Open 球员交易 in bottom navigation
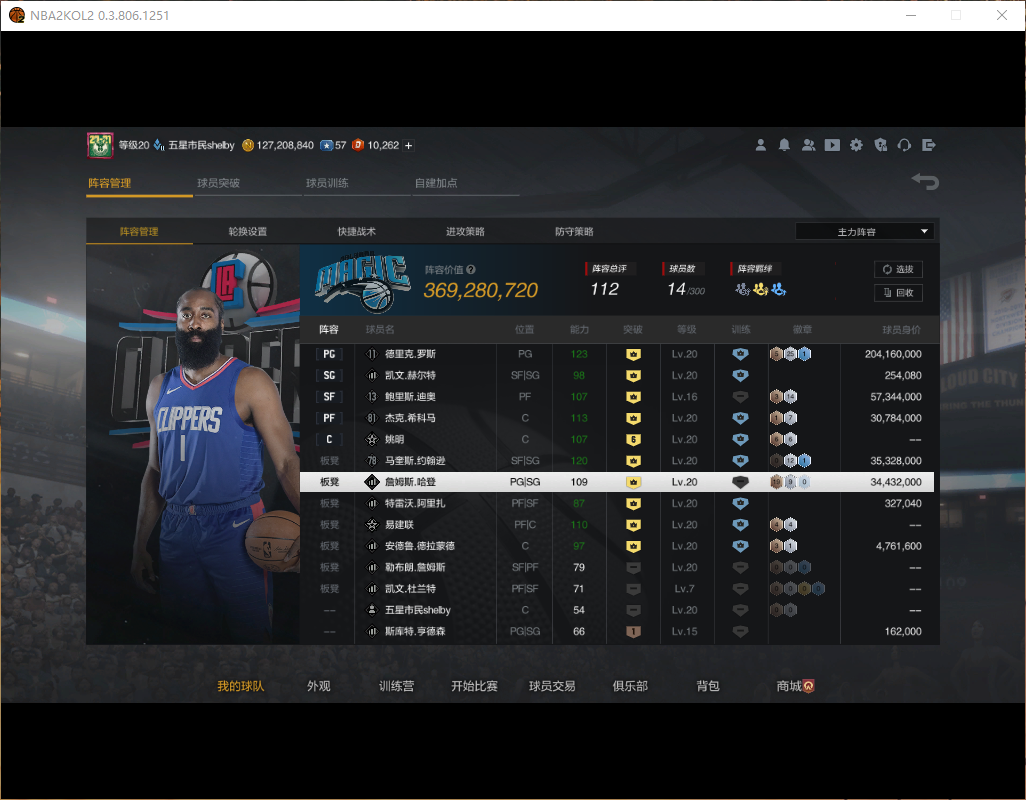Viewport: 1026px width, 800px height. [552, 686]
